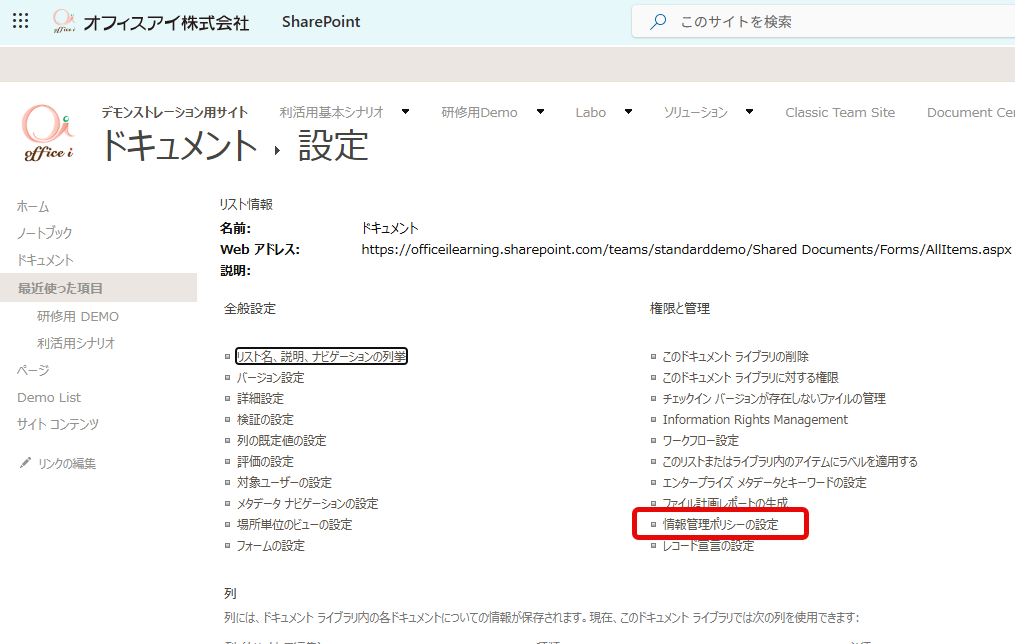1015x644 pixels.
Task: Click このドキュメント ライブラリの削除 link
Action: [735, 356]
